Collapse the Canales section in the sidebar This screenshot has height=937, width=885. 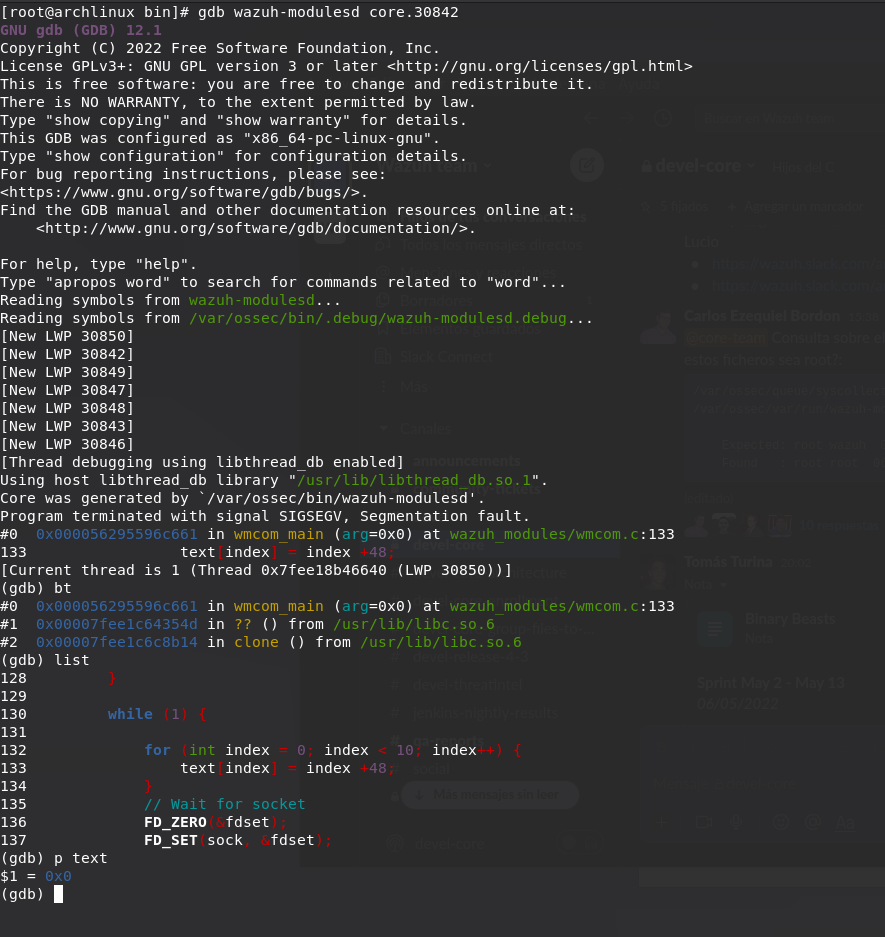(x=383, y=428)
